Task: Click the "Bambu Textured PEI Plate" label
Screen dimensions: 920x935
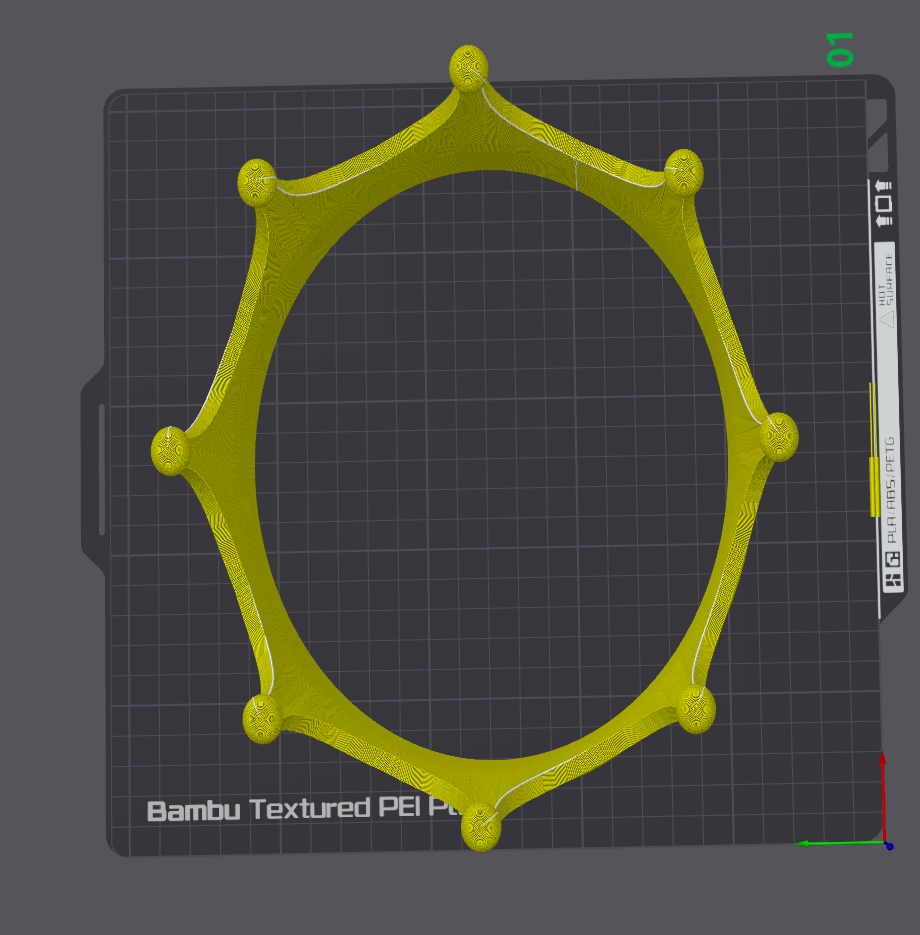Action: pyautogui.click(x=305, y=809)
